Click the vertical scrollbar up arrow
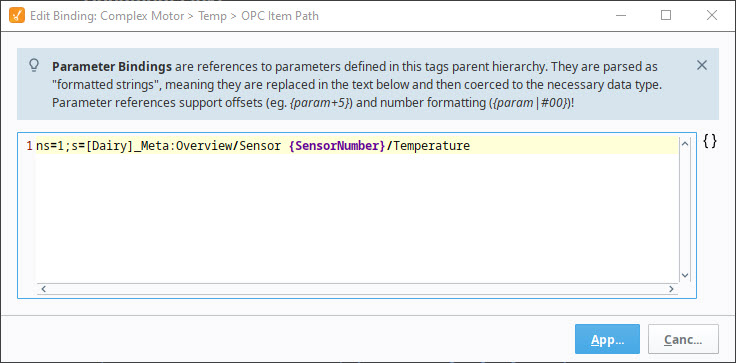 pyautogui.click(x=684, y=144)
